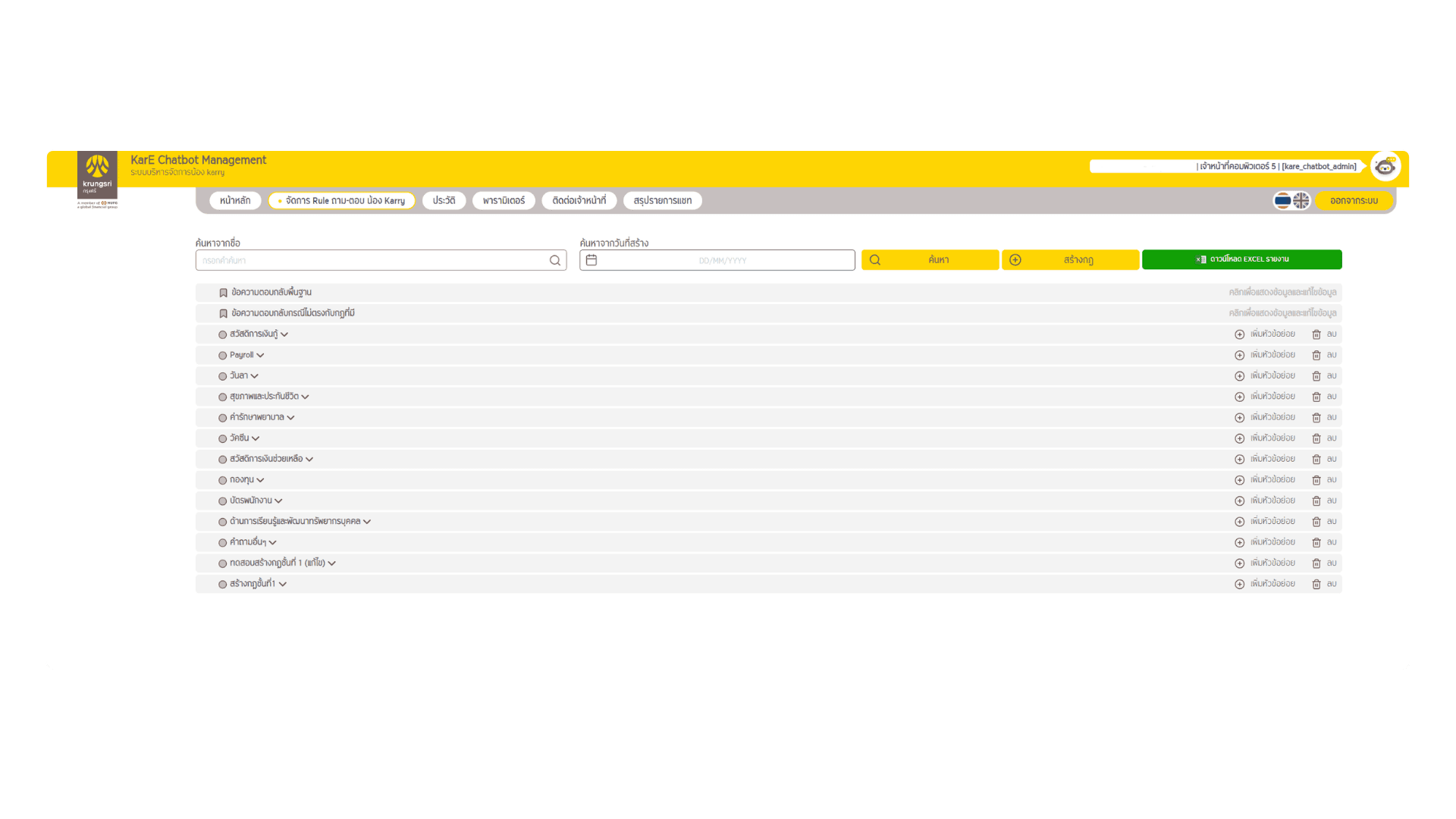This screenshot has width=1456, height=819.
Task: Click the bookmark icon beside ข้อความตอบกลับพื้นฐาน
Action: [223, 292]
